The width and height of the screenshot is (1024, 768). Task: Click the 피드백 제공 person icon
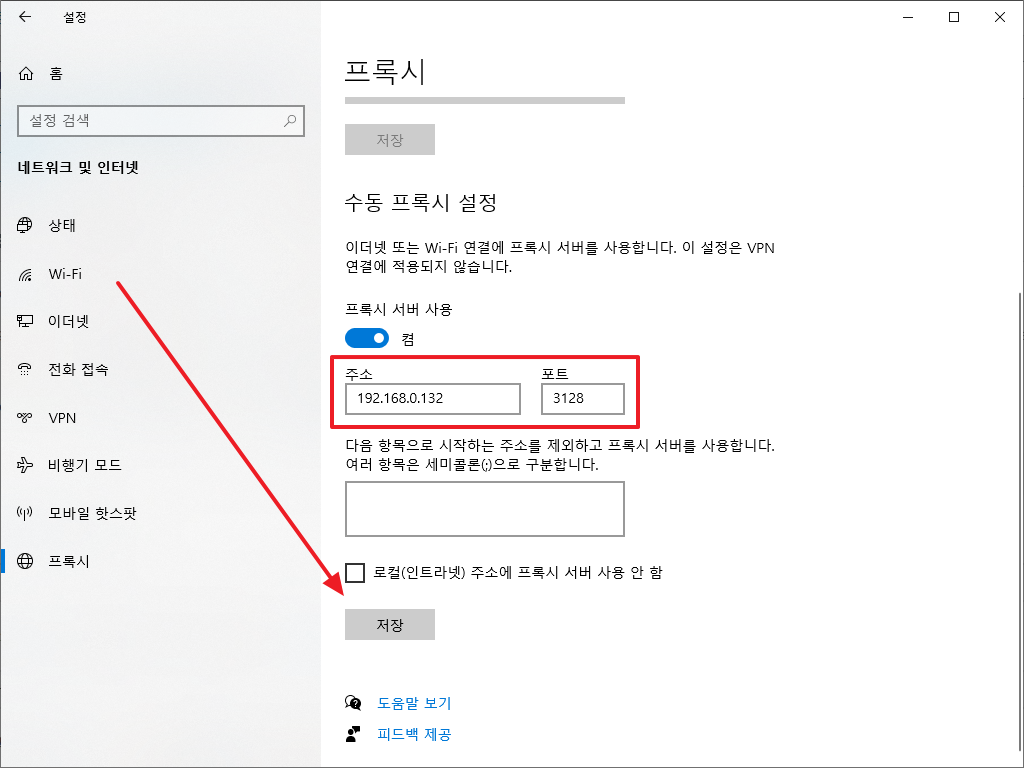pyautogui.click(x=353, y=734)
